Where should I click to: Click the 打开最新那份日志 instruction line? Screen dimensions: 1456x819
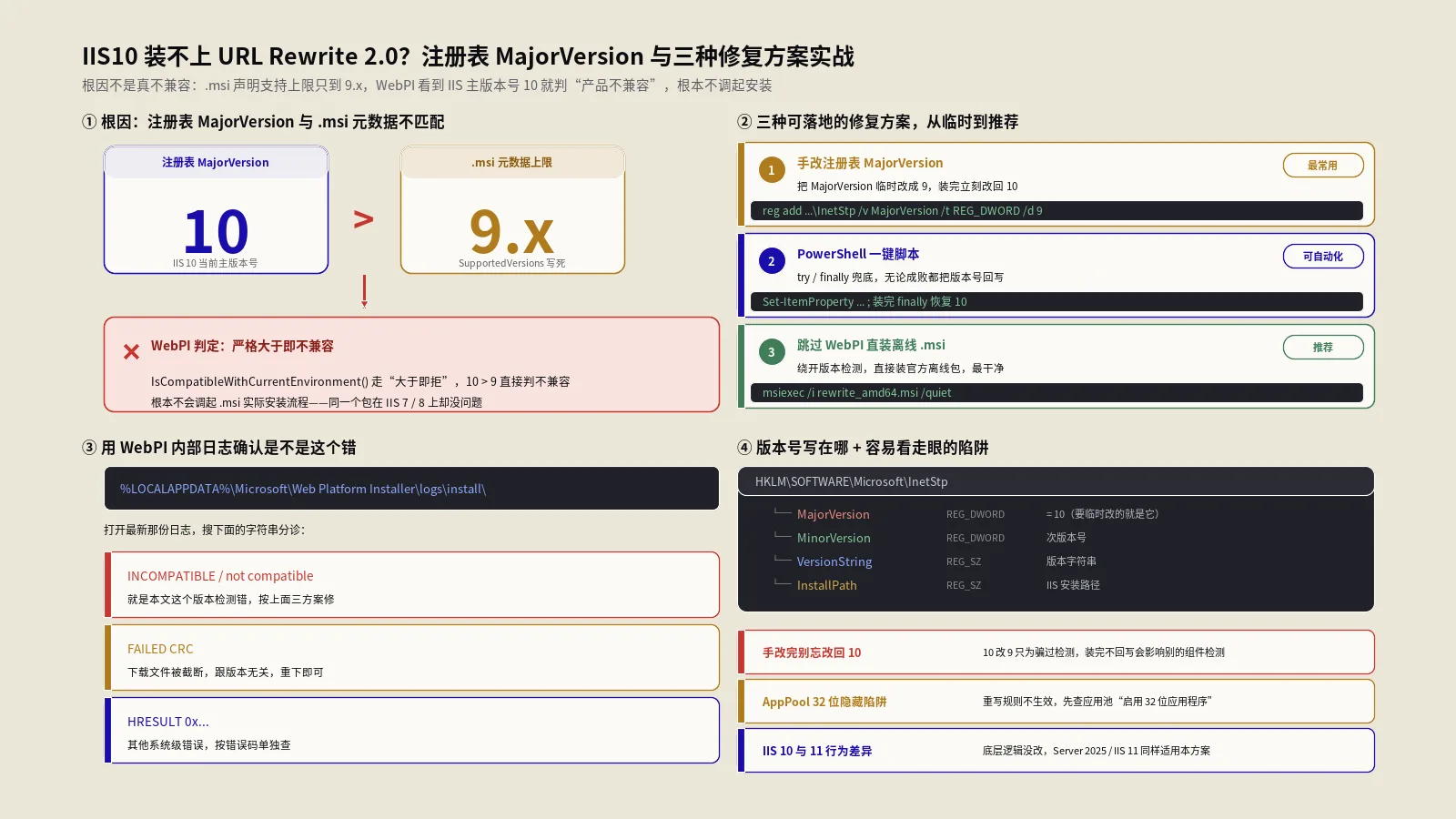(x=204, y=530)
